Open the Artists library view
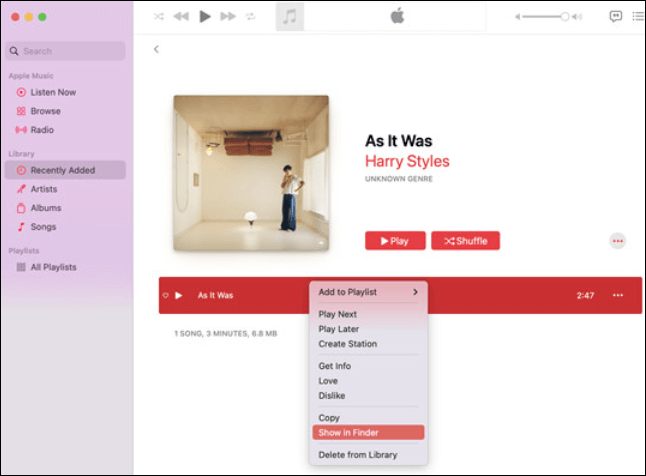Screen dimensions: 646x476 44,189
